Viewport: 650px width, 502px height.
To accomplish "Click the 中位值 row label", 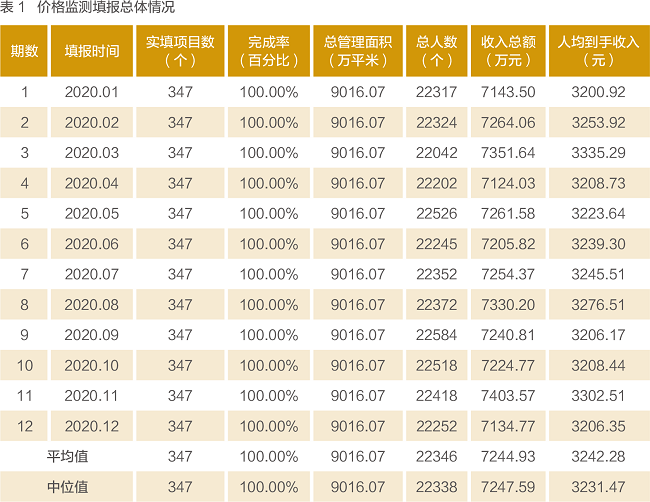I will click(x=68, y=487).
